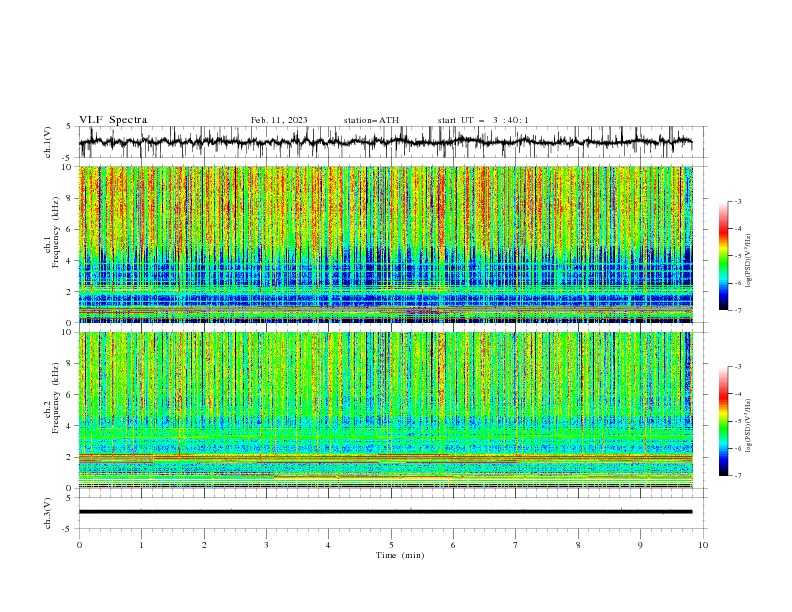Click the ch.1 color bar log(PSD) label
This screenshot has height=612, width=792.
coord(749,261)
